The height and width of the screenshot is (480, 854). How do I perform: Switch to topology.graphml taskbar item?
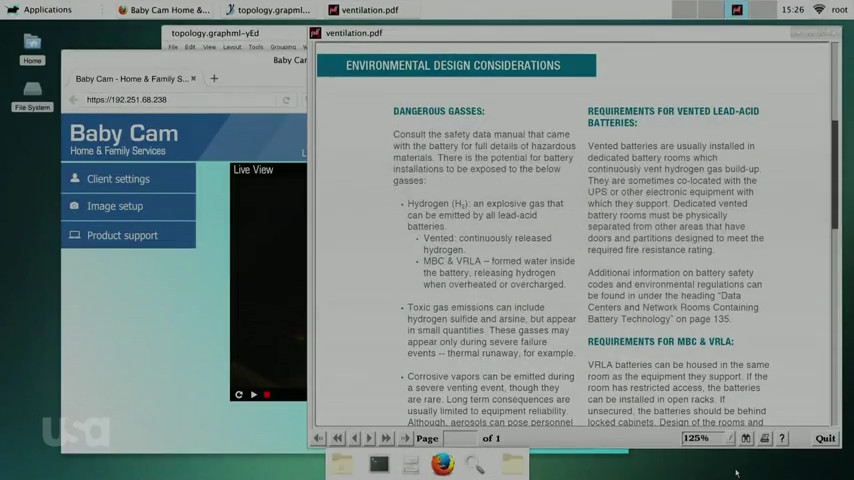coord(268,10)
